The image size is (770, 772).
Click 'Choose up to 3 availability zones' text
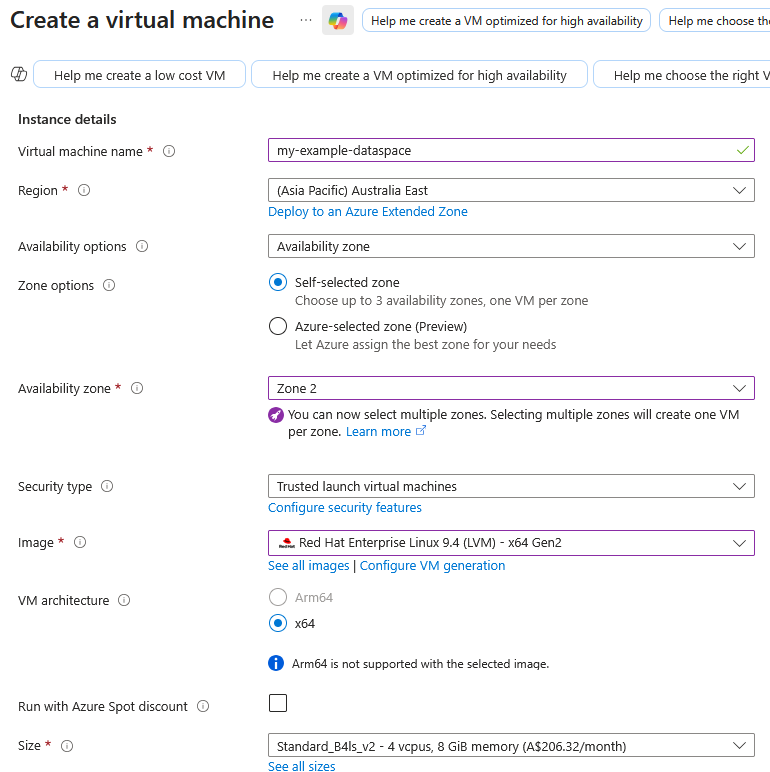[441, 300]
